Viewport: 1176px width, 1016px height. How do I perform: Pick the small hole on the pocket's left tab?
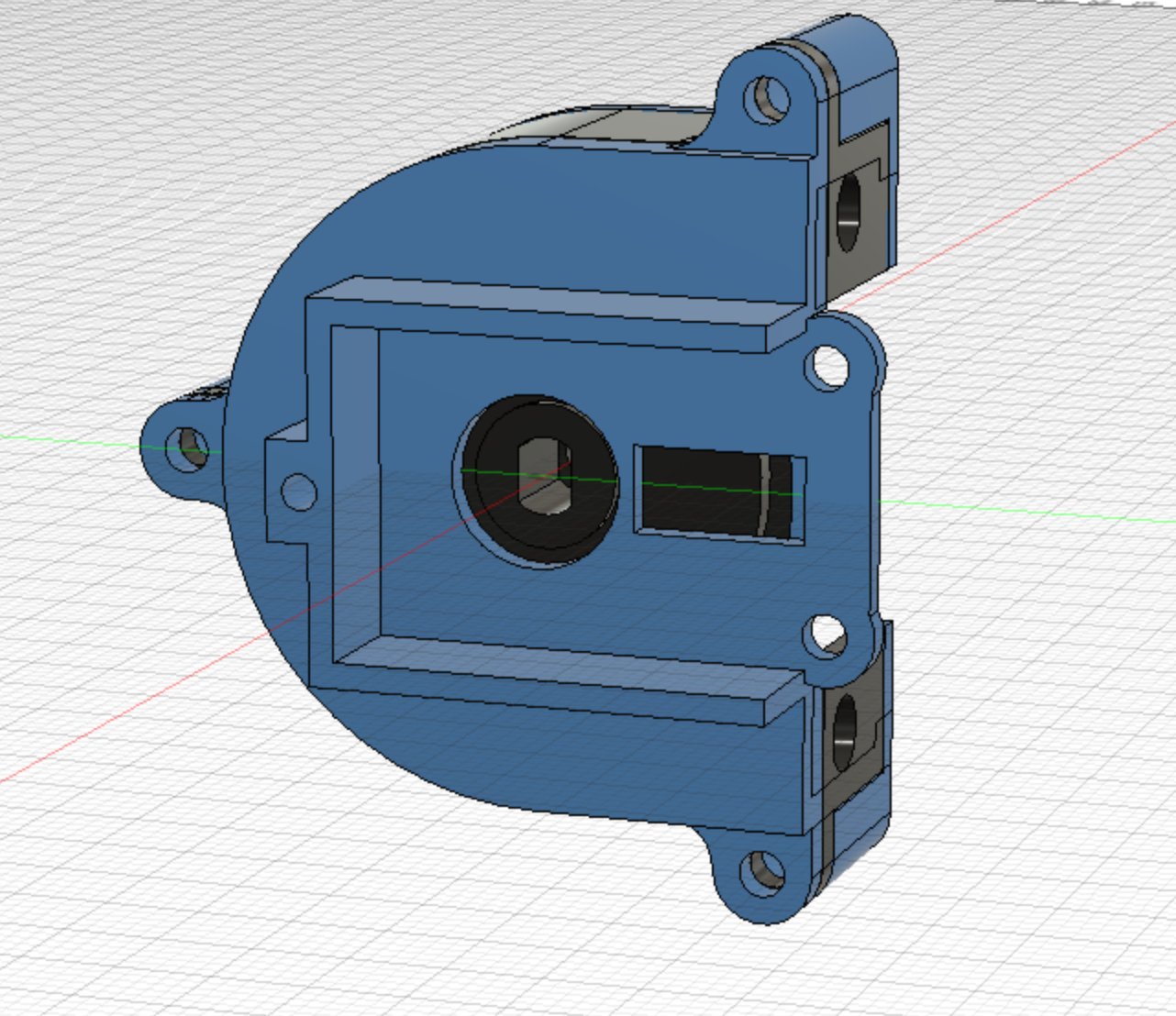coord(297,491)
